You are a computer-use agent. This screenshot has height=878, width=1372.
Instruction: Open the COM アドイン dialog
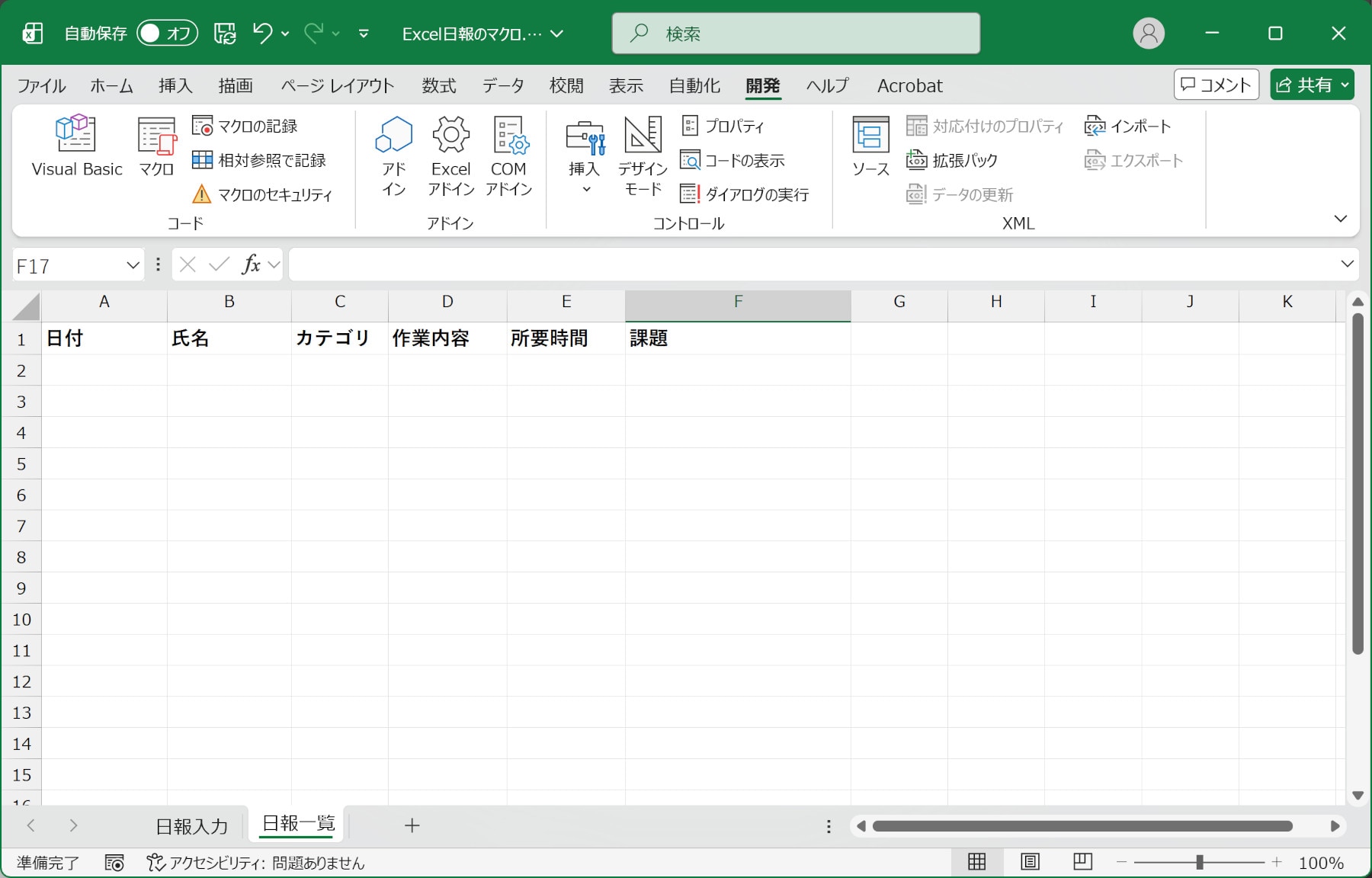(x=509, y=155)
